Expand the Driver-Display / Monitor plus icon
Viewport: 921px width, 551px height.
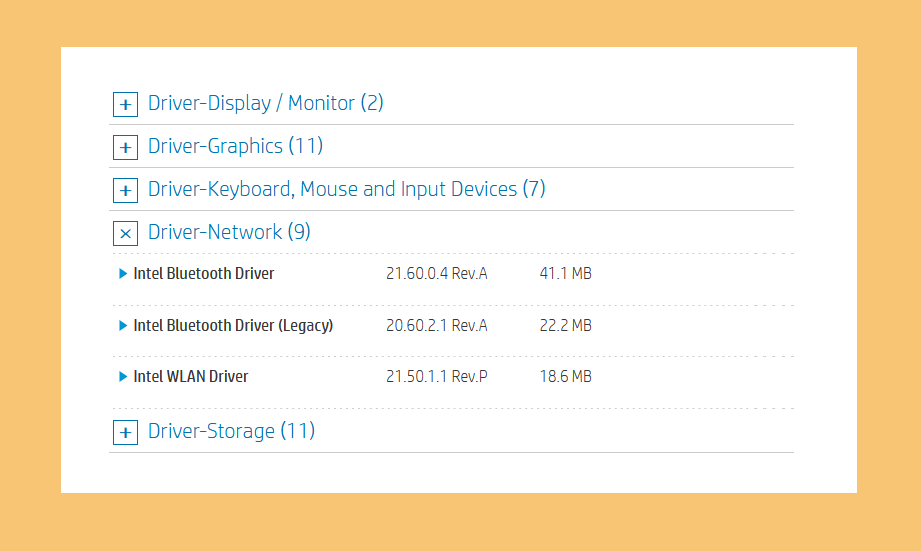pos(125,105)
